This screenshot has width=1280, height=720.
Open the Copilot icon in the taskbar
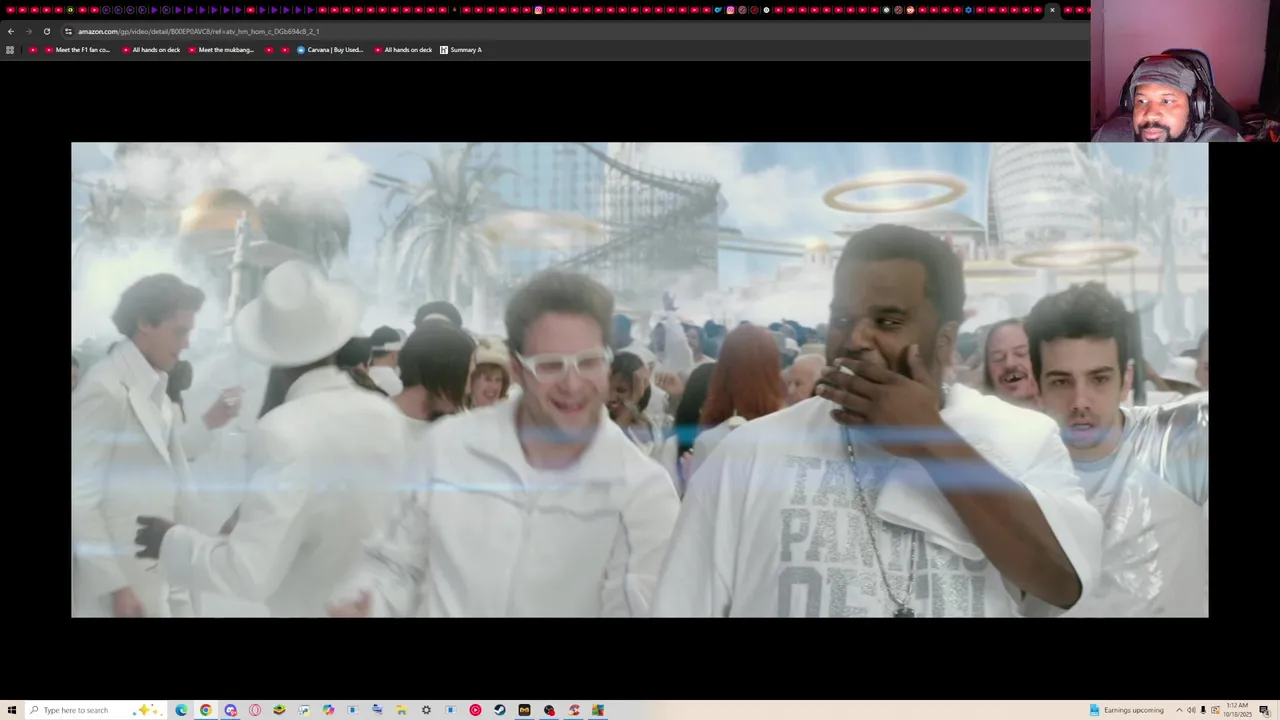tap(328, 710)
